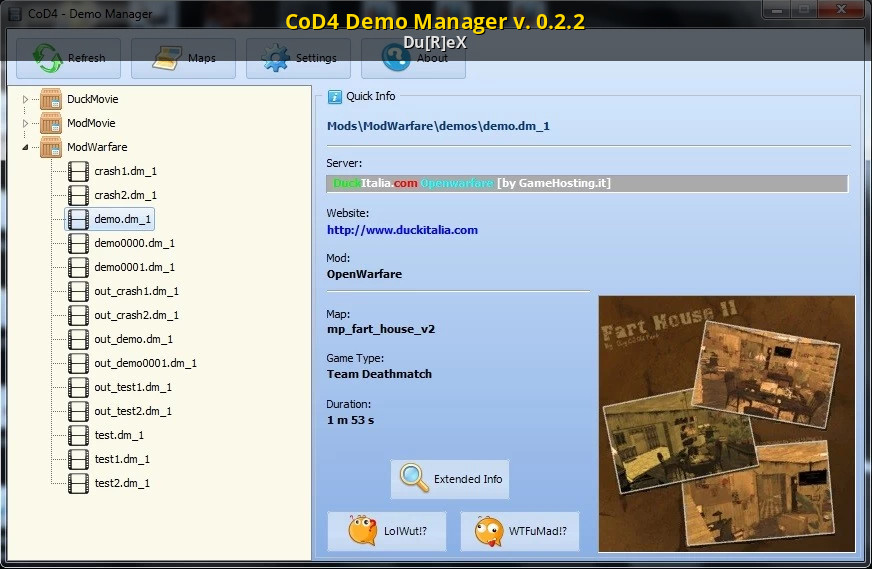Click the Fart House II map thumbnail
Viewport: 872px width, 569px height.
pyautogui.click(x=726, y=423)
